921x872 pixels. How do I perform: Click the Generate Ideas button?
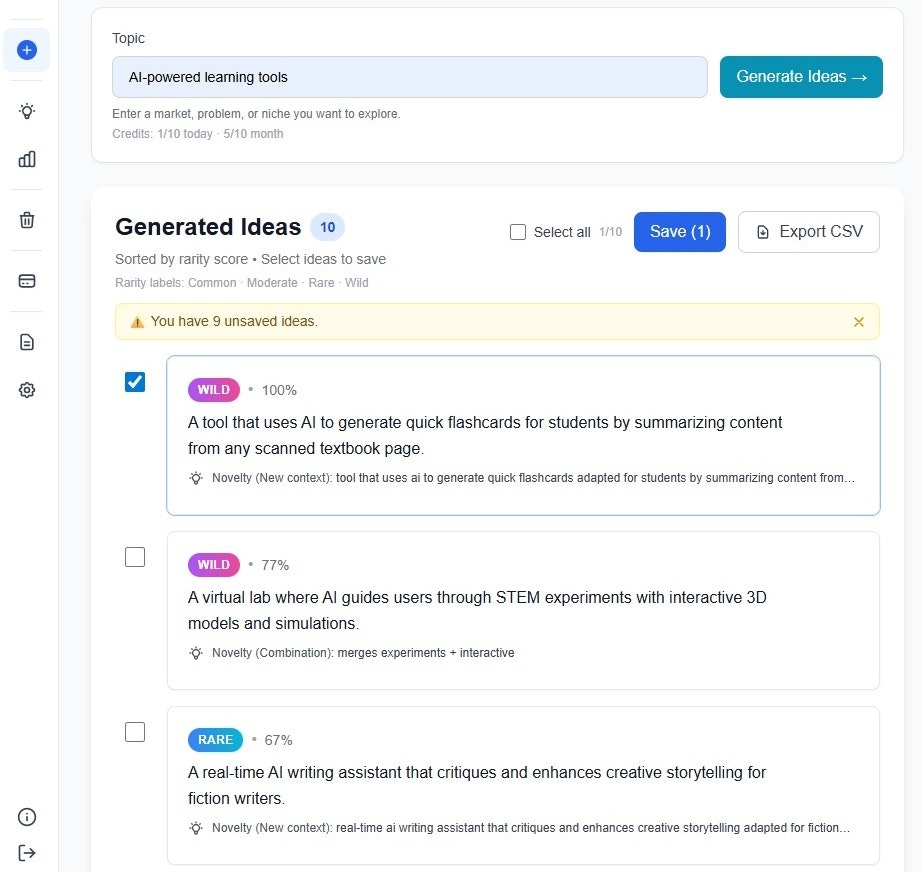pos(800,76)
